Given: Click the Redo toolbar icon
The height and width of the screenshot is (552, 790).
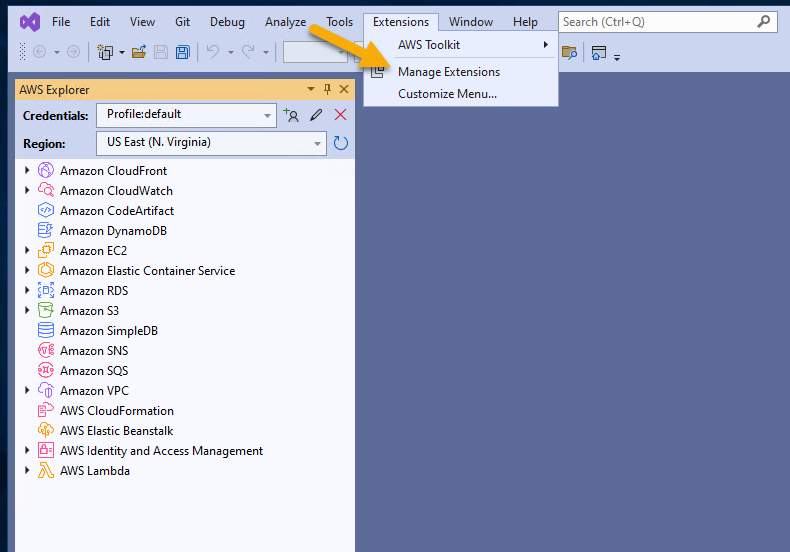Looking at the screenshot, I should (x=248, y=51).
